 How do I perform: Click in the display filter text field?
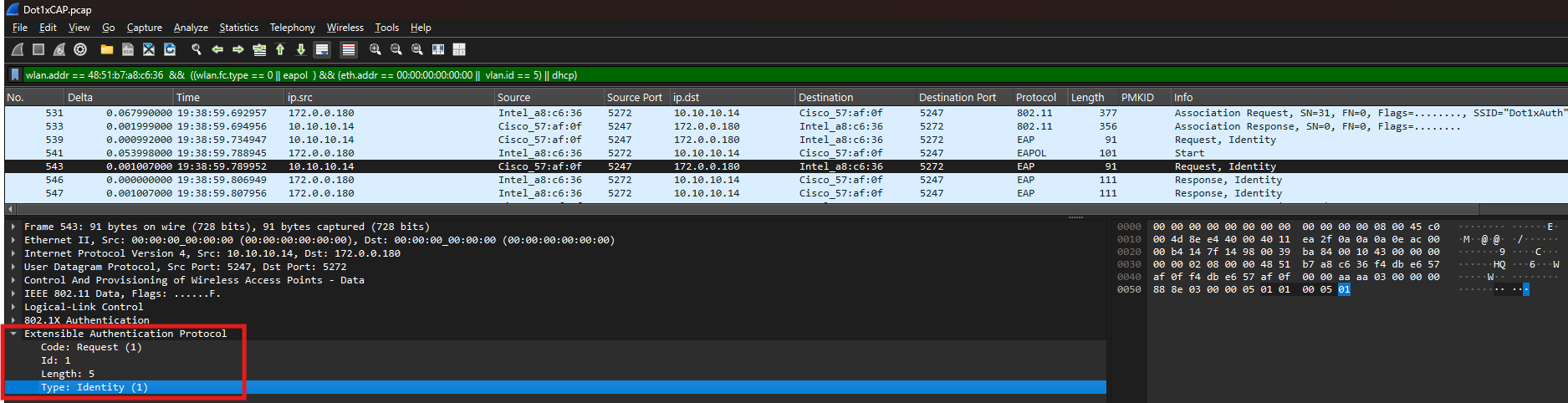click(x=753, y=75)
